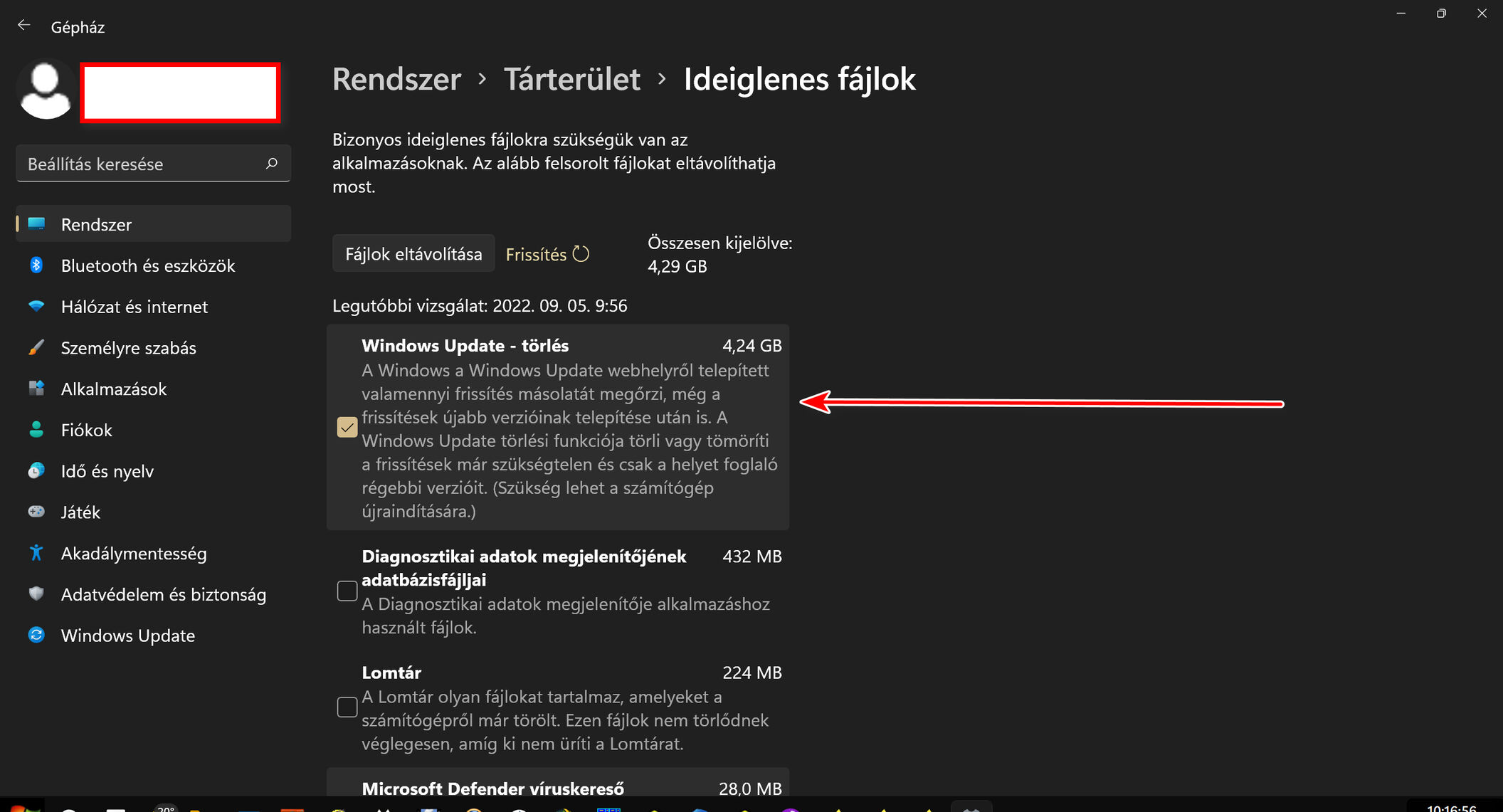
Task: Open Személyre szabás category
Action: click(154, 348)
